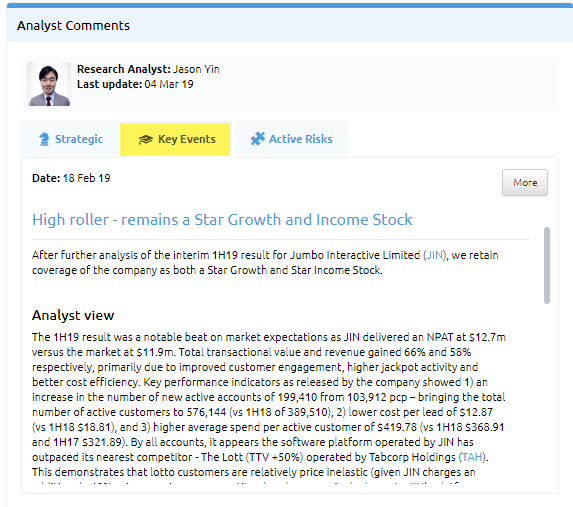The width and height of the screenshot is (573, 507).
Task: Select the Key Events tab
Action: click(175, 139)
